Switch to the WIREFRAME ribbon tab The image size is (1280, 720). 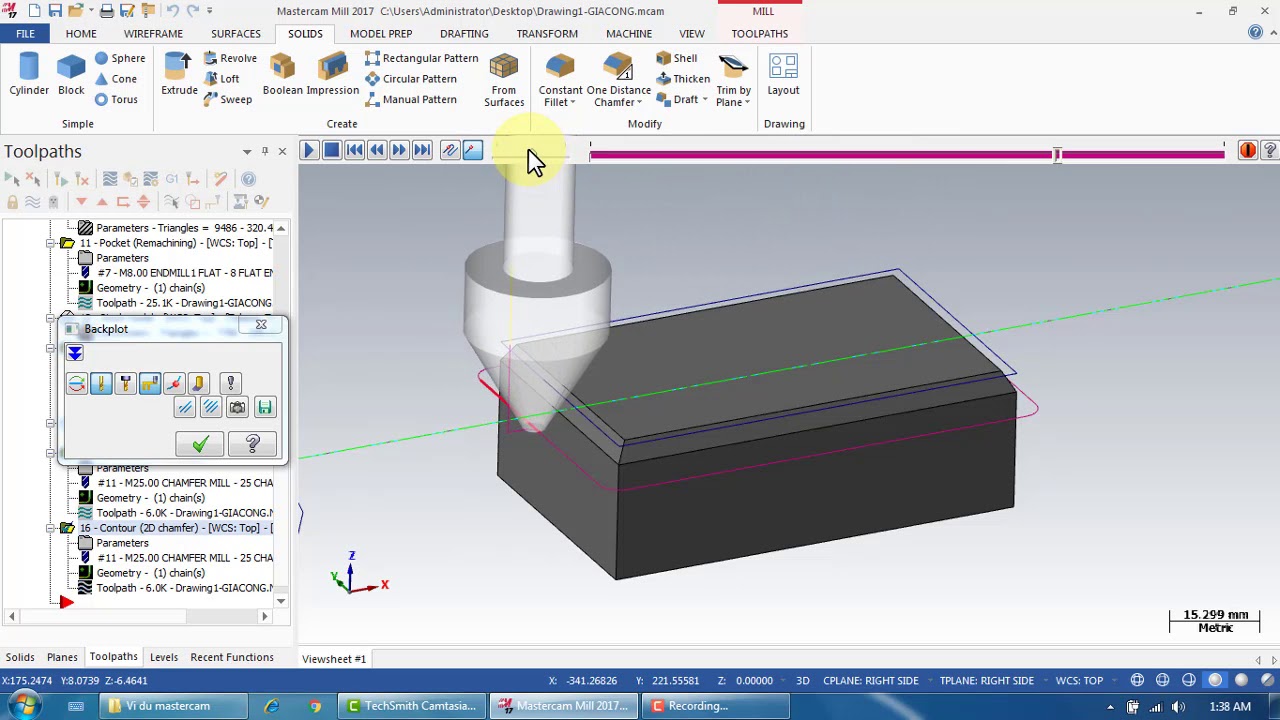coord(153,34)
